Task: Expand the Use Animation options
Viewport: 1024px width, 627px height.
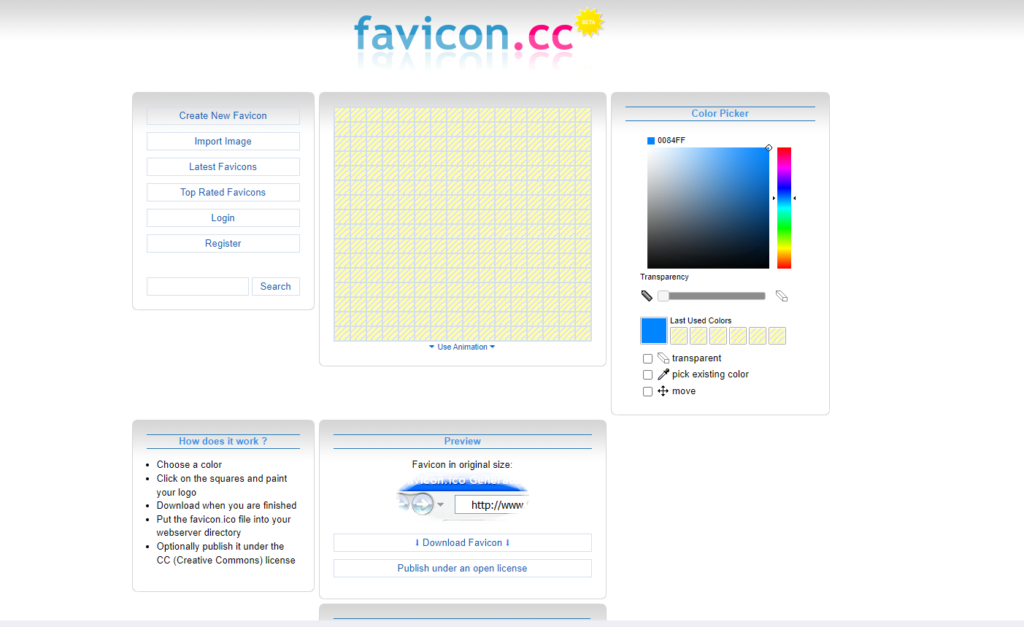Action: [462, 347]
